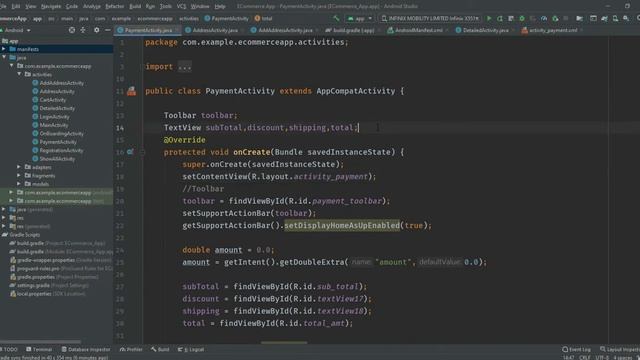Open Project panel settings gear
The width and height of the screenshot is (640, 360).
[x=96, y=30]
